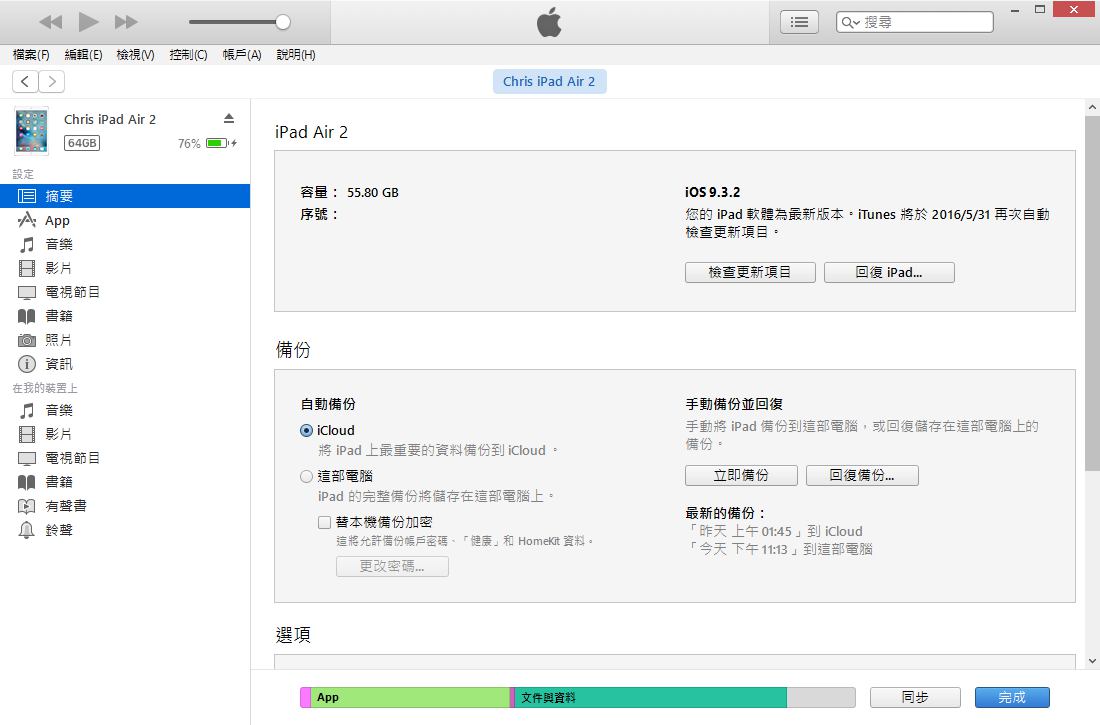The image size is (1100, 725).
Task: Open the 控制(C) menu
Action: coord(188,55)
